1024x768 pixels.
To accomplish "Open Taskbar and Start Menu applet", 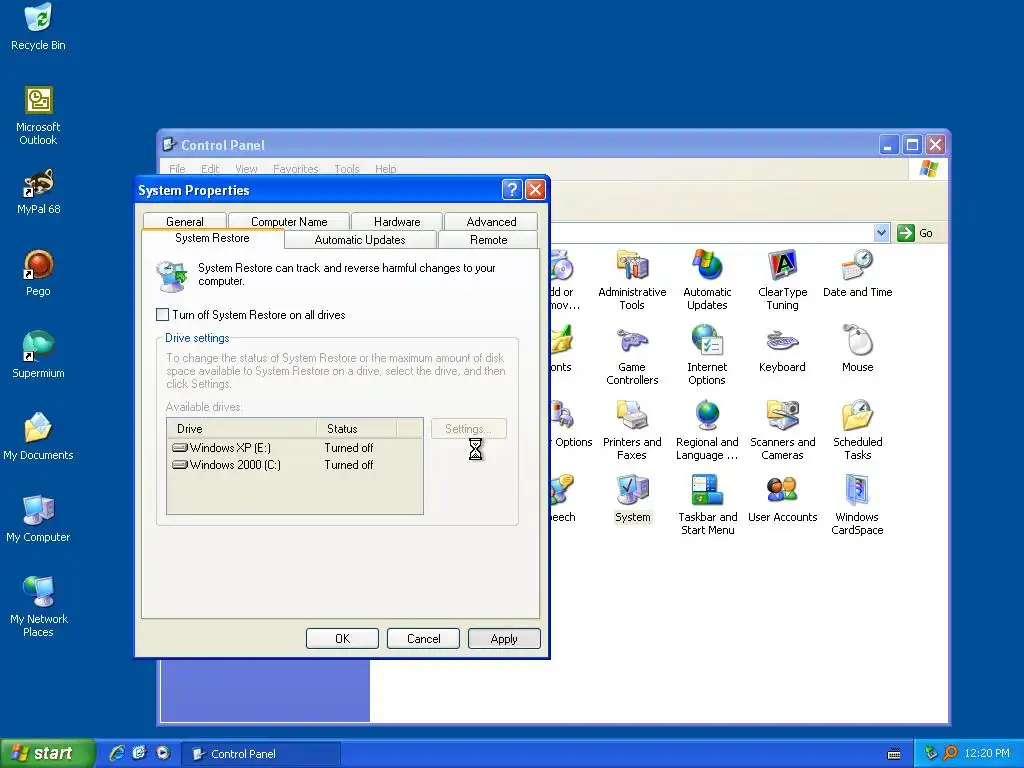I will 707,505.
